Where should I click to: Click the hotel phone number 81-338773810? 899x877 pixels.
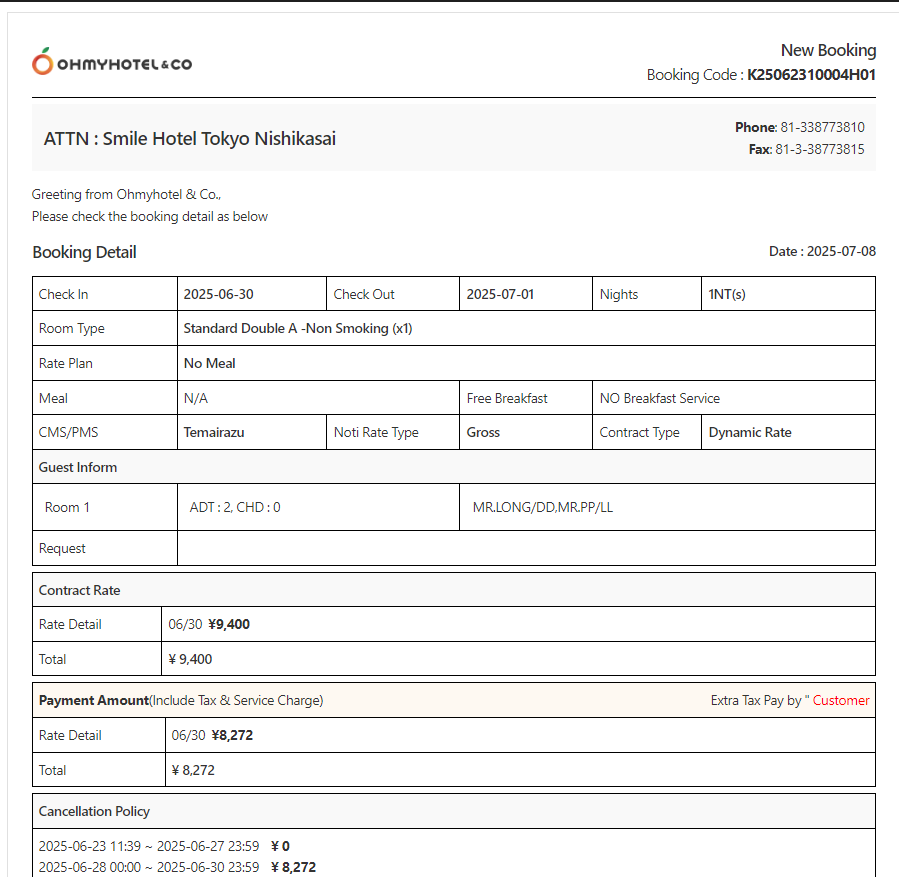pos(822,127)
